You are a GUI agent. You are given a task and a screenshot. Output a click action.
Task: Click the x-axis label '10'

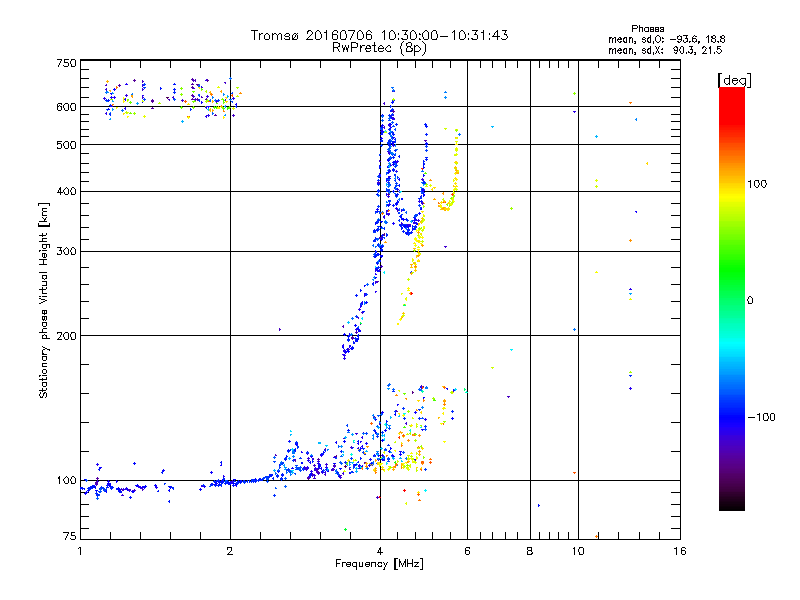pos(578,551)
